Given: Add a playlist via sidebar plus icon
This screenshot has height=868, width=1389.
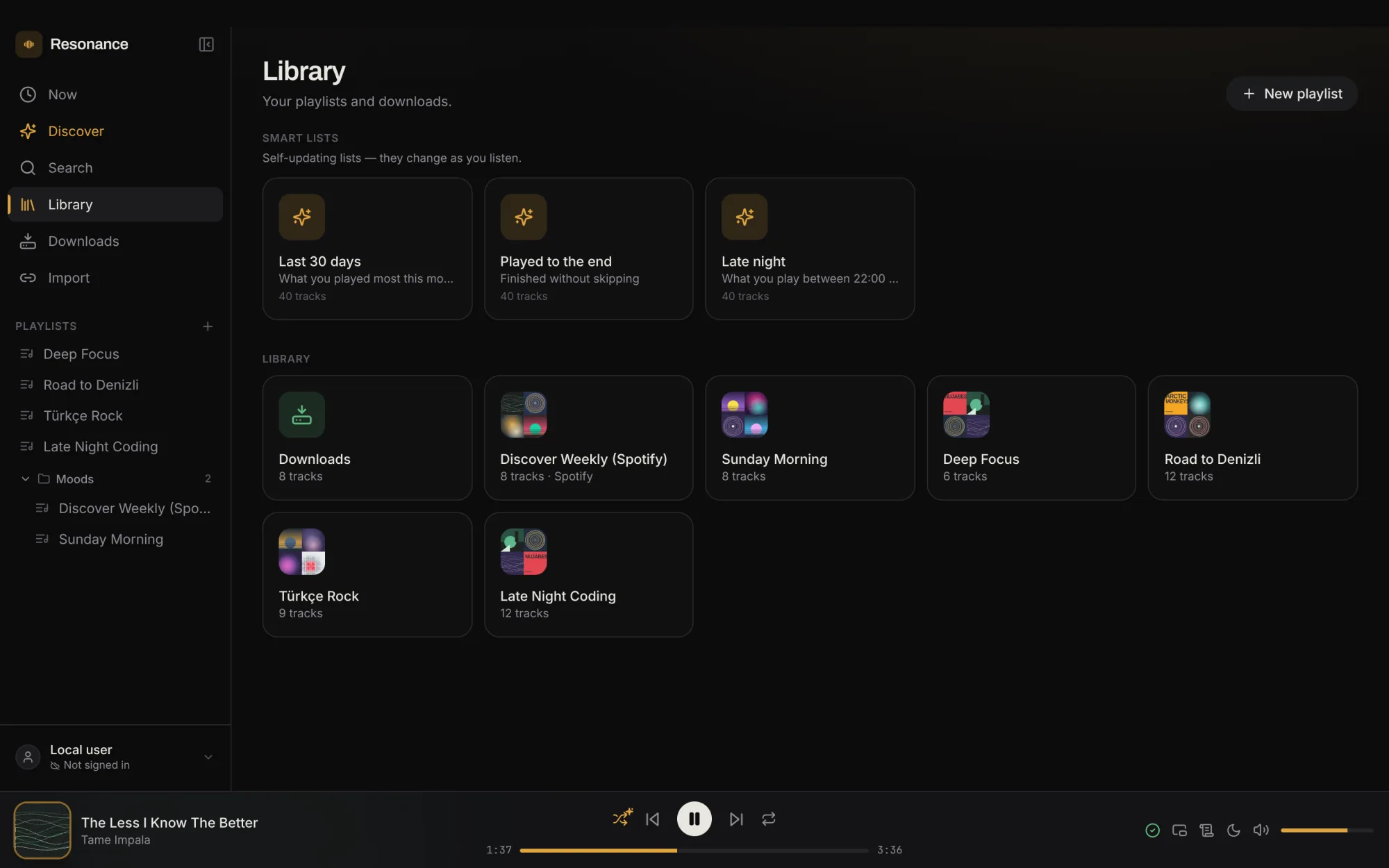Looking at the screenshot, I should (x=208, y=326).
